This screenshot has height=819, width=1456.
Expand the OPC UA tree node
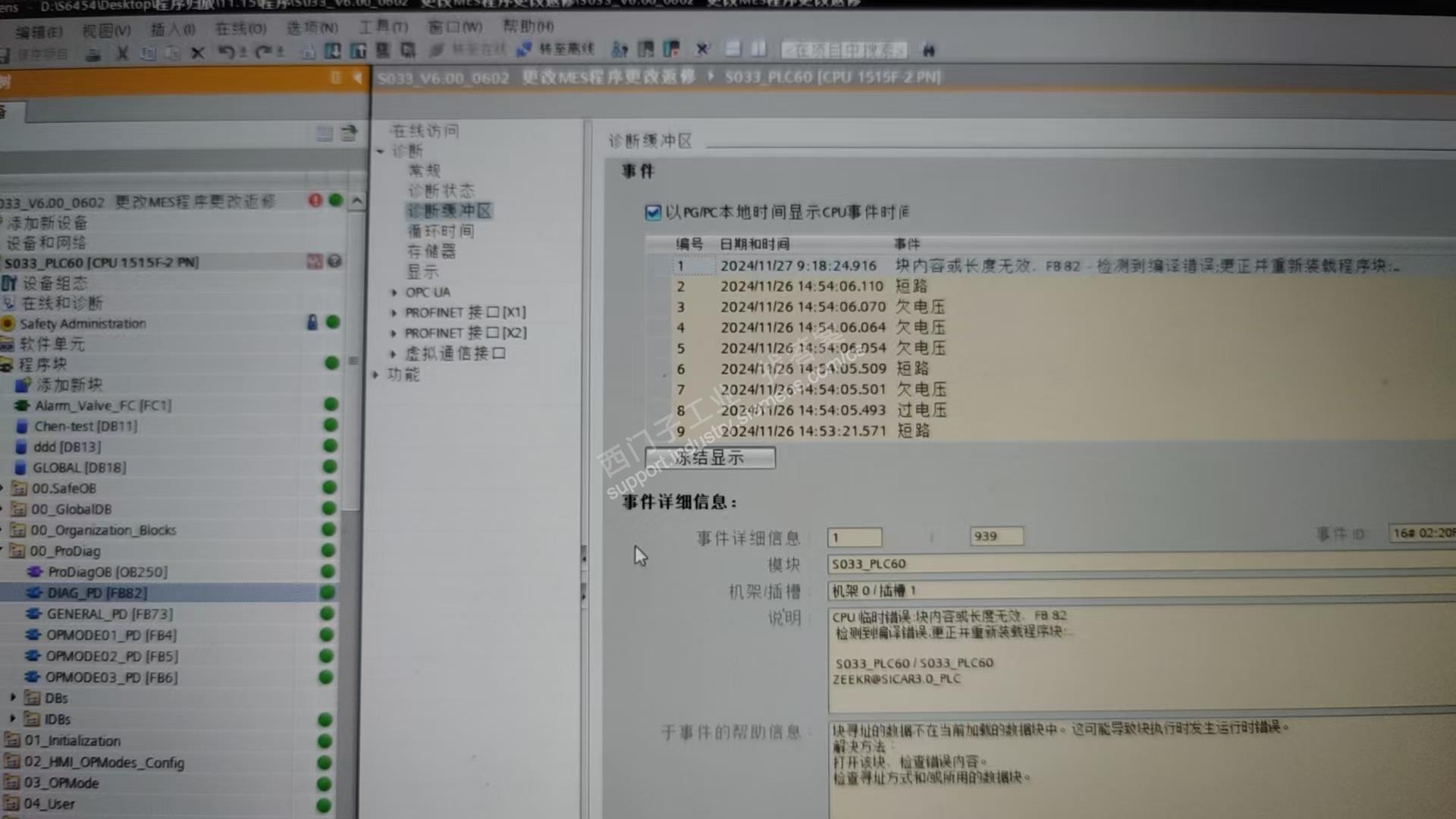click(394, 293)
